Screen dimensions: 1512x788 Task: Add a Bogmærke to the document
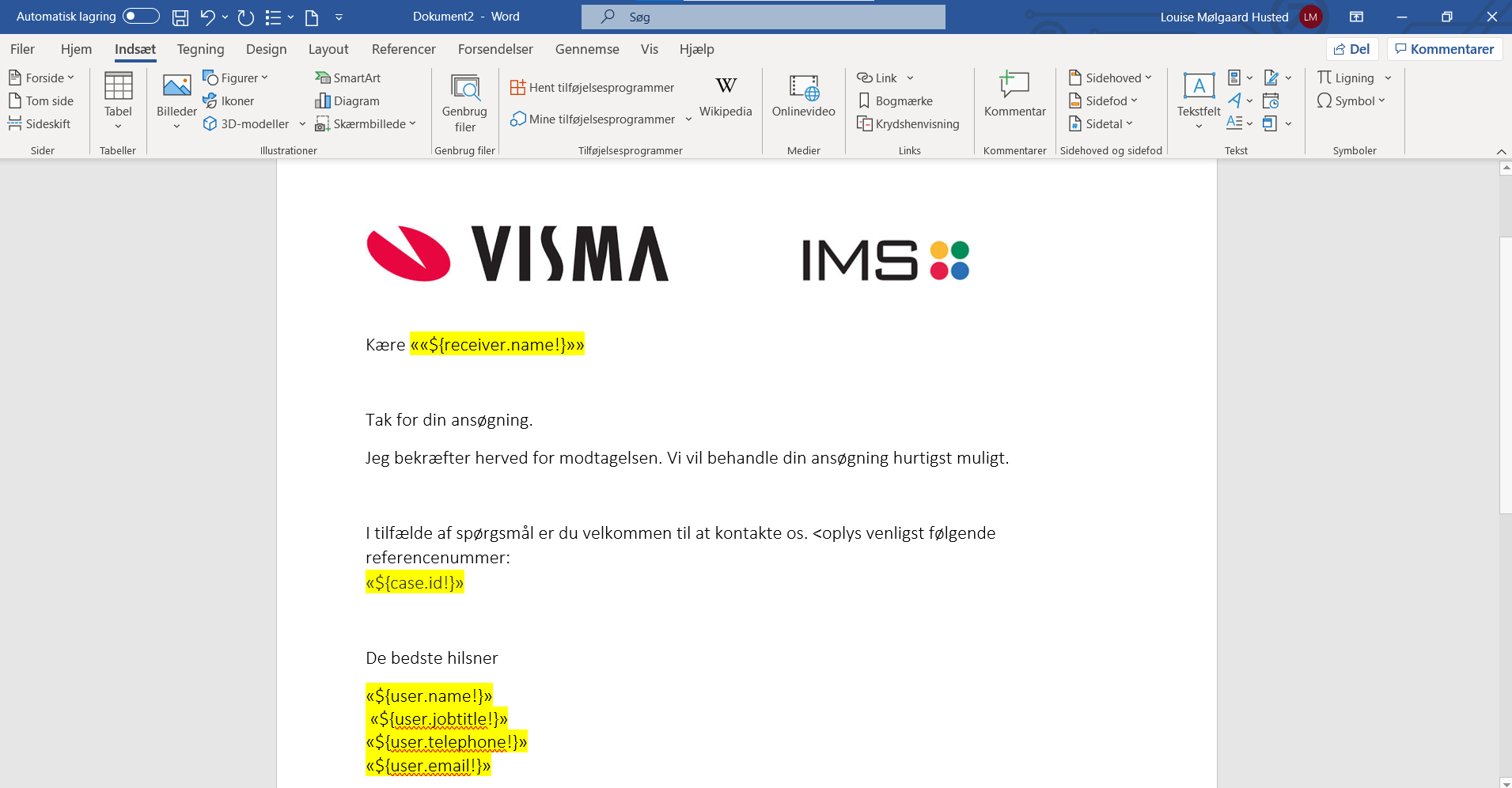tap(896, 100)
